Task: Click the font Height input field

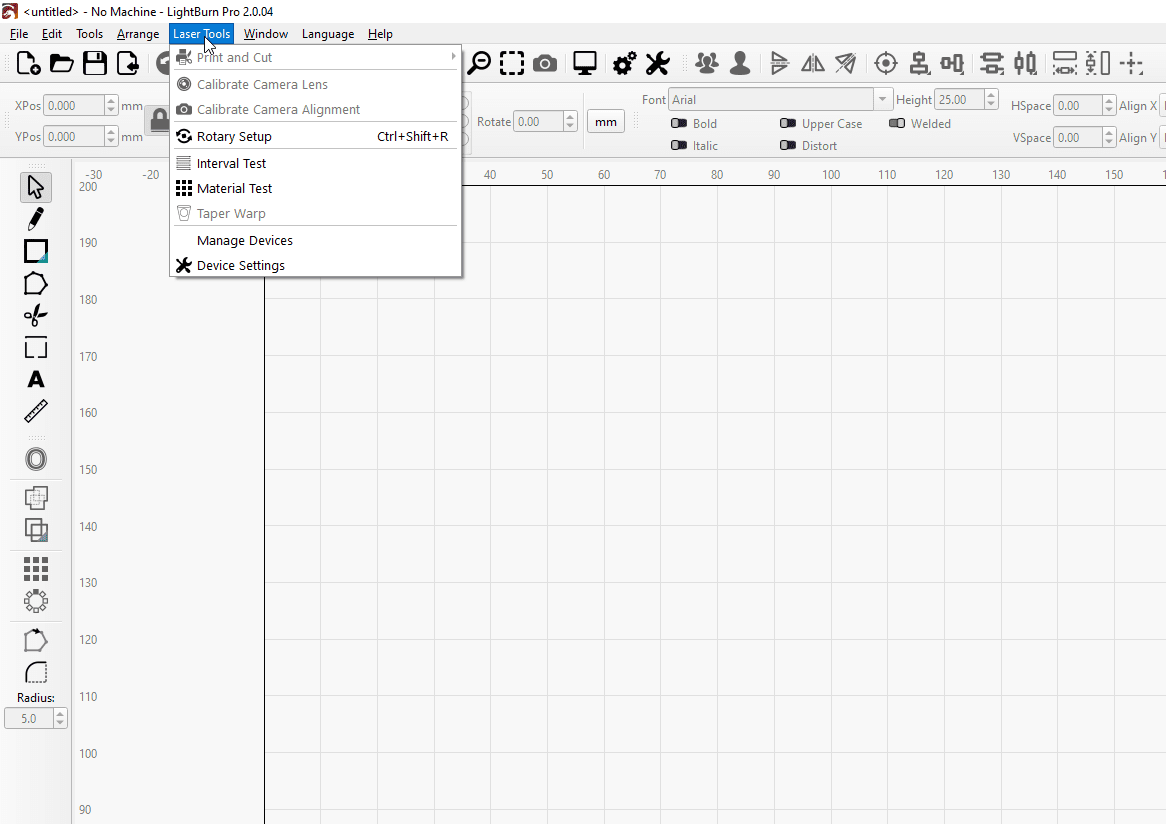Action: [959, 100]
